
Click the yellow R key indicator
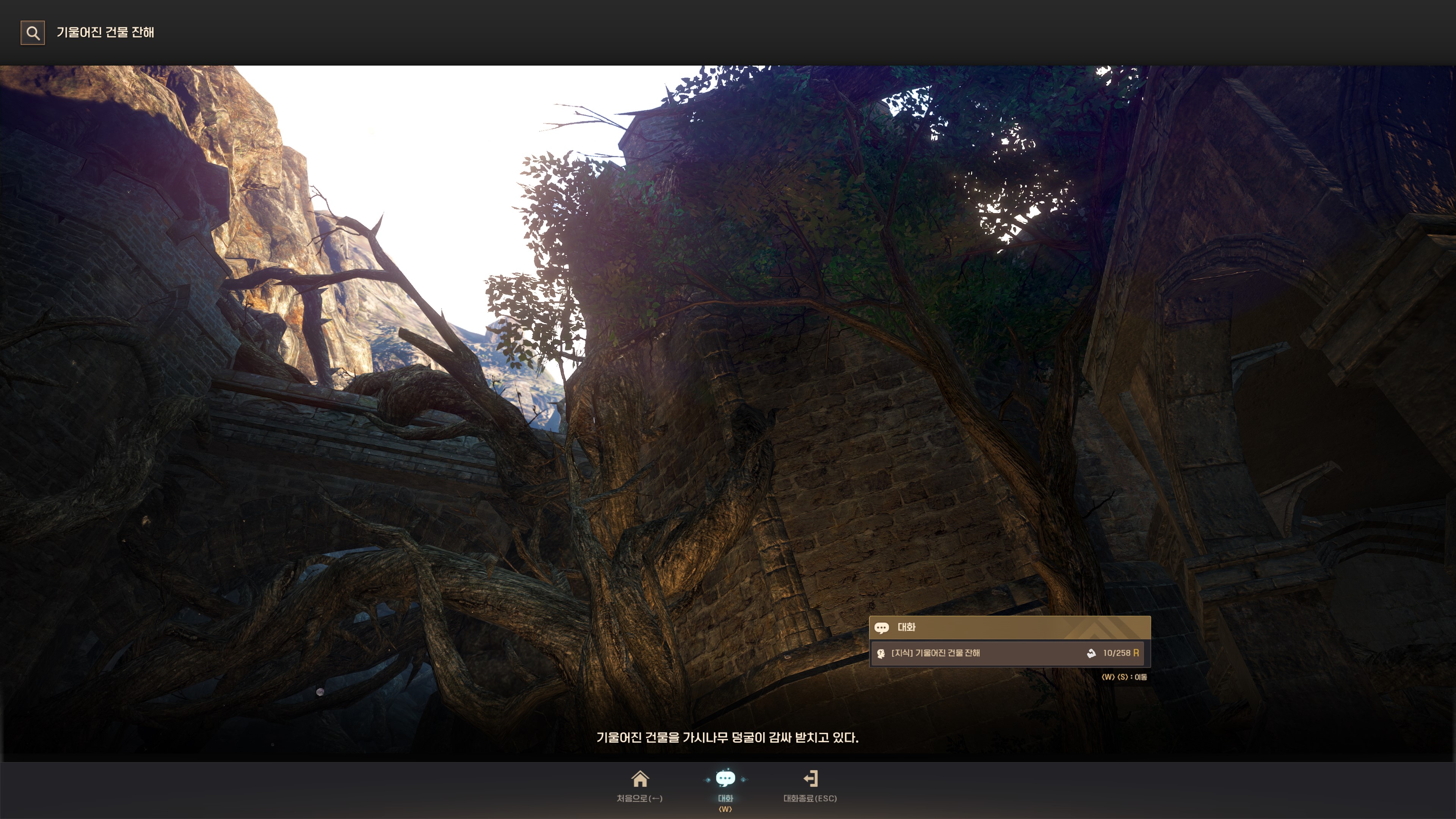(x=1136, y=653)
